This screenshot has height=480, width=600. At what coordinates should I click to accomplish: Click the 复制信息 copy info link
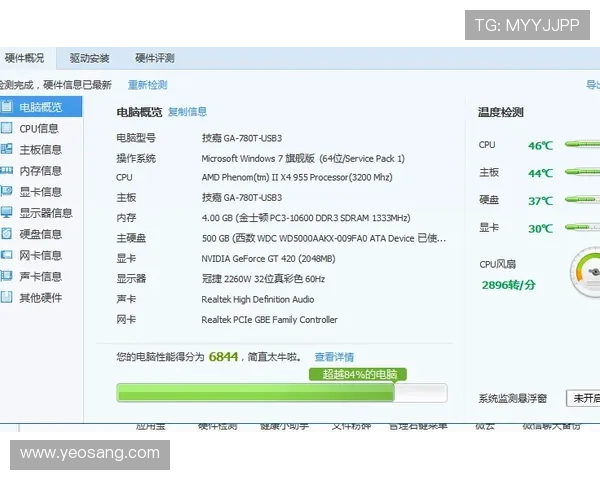[188, 112]
